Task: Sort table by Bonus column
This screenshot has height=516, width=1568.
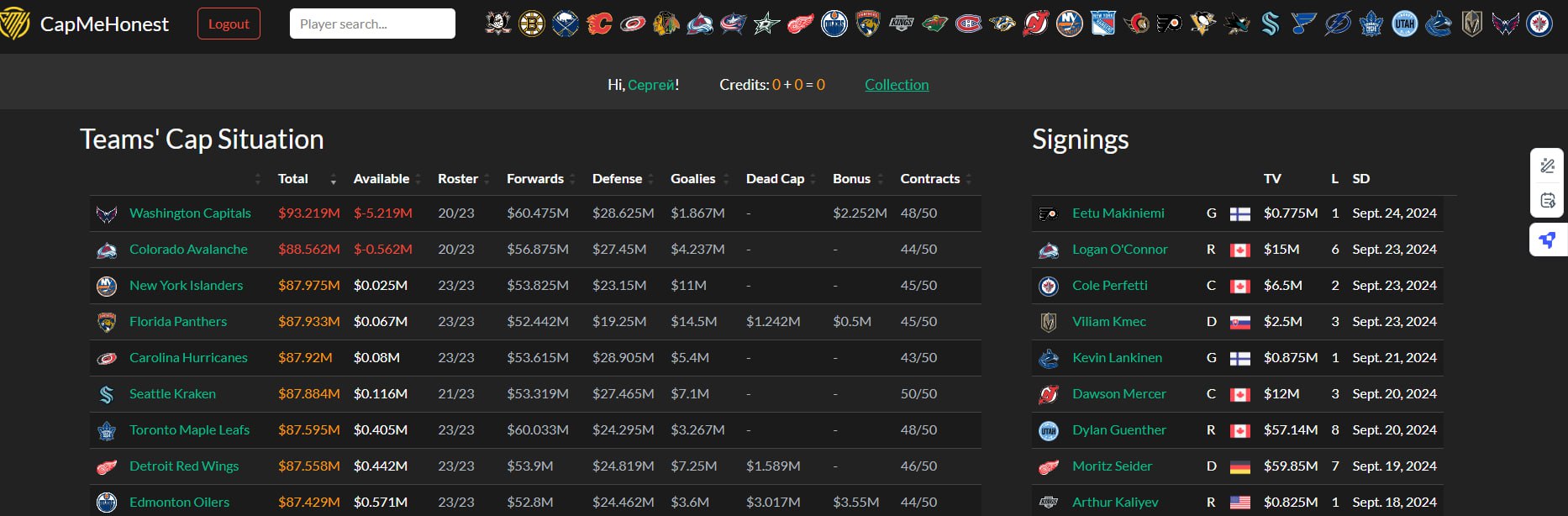Action: point(857,179)
